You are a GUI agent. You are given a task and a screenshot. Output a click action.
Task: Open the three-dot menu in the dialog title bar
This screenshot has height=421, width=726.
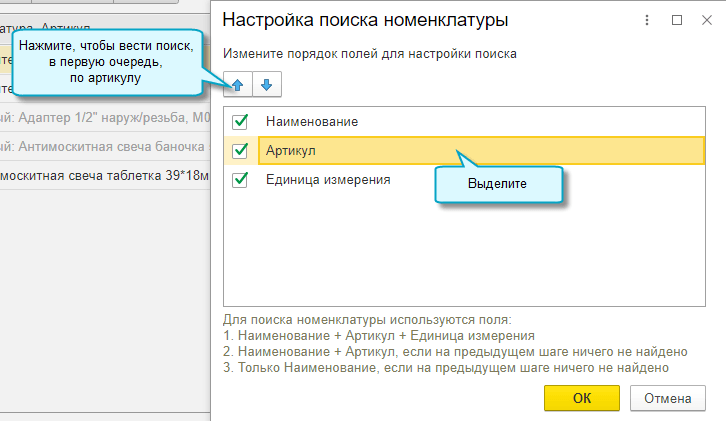(x=648, y=20)
